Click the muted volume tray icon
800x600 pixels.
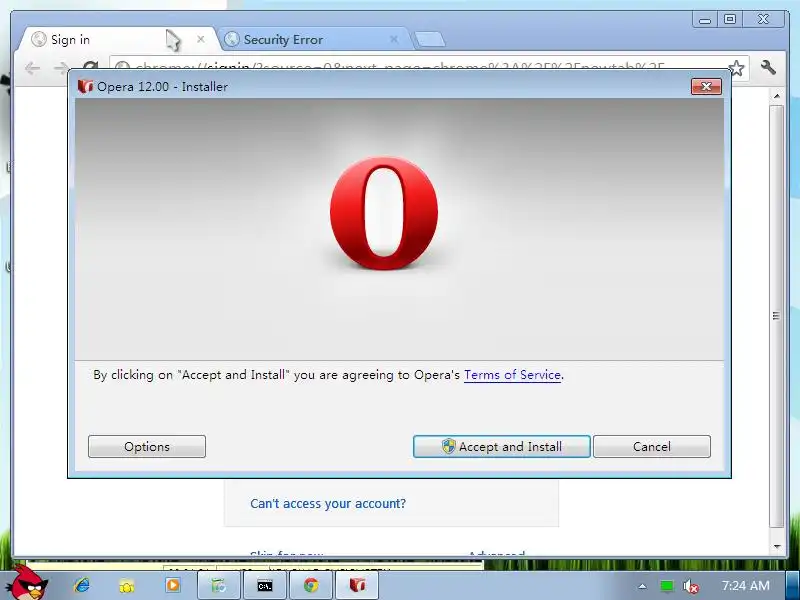690,586
